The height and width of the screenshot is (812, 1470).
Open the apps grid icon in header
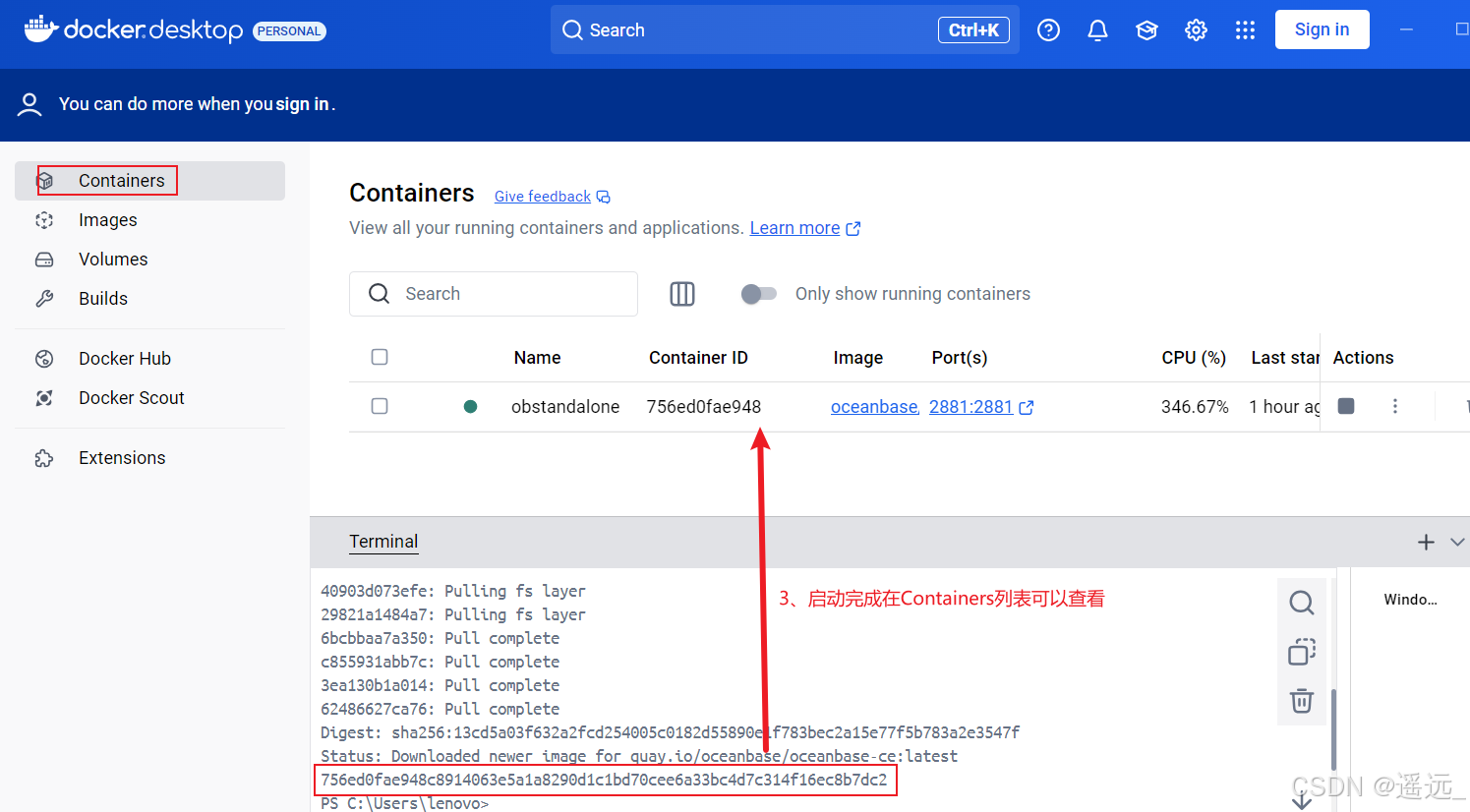point(1245,30)
